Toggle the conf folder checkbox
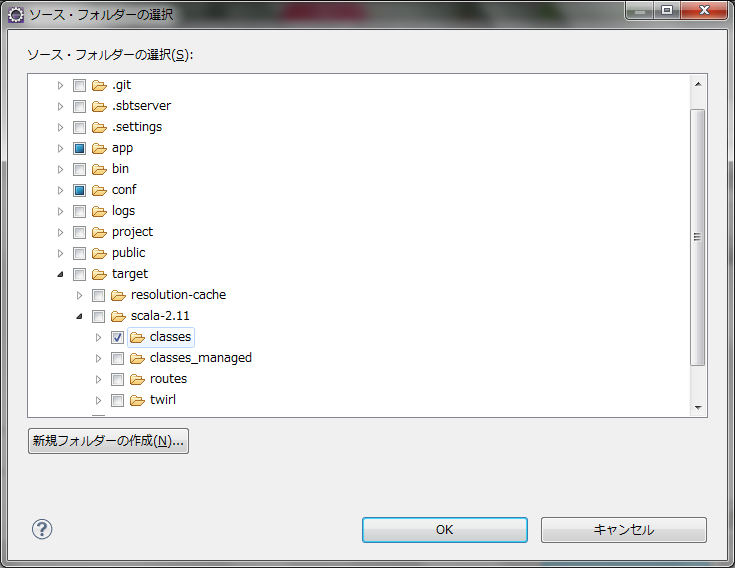Image resolution: width=735 pixels, height=568 pixels. (x=79, y=190)
